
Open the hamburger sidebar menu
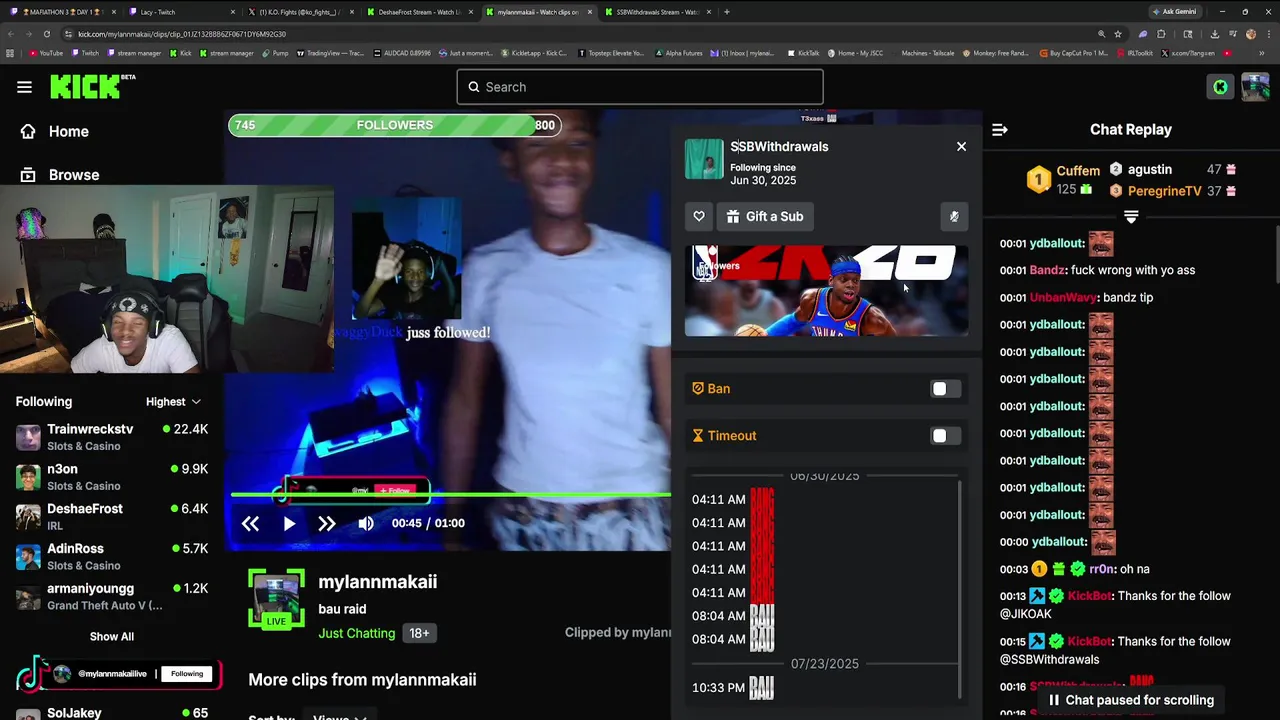point(24,87)
